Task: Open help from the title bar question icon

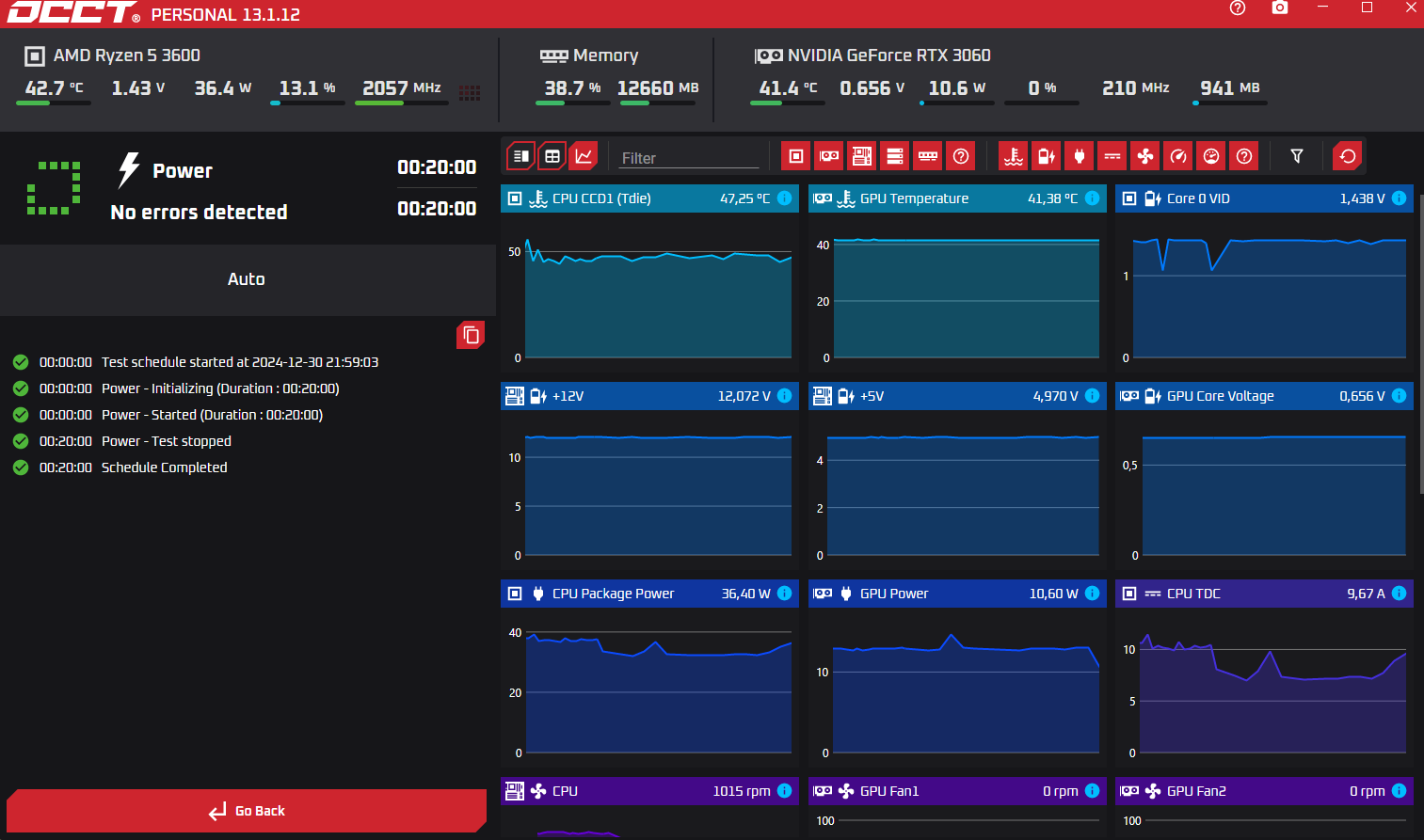Action: coord(1238,8)
